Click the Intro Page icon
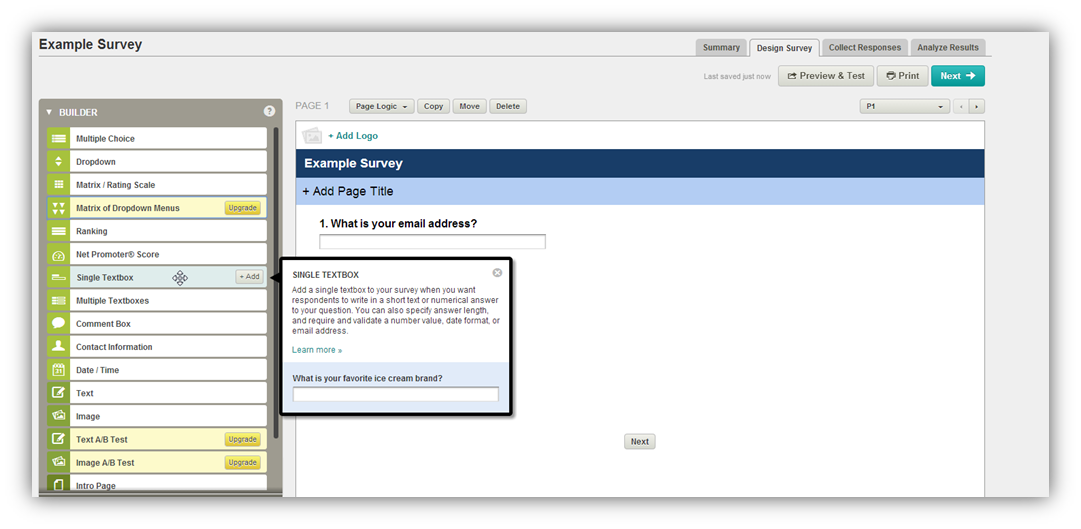Image resolution: width=1081 pixels, height=529 pixels. [59, 485]
